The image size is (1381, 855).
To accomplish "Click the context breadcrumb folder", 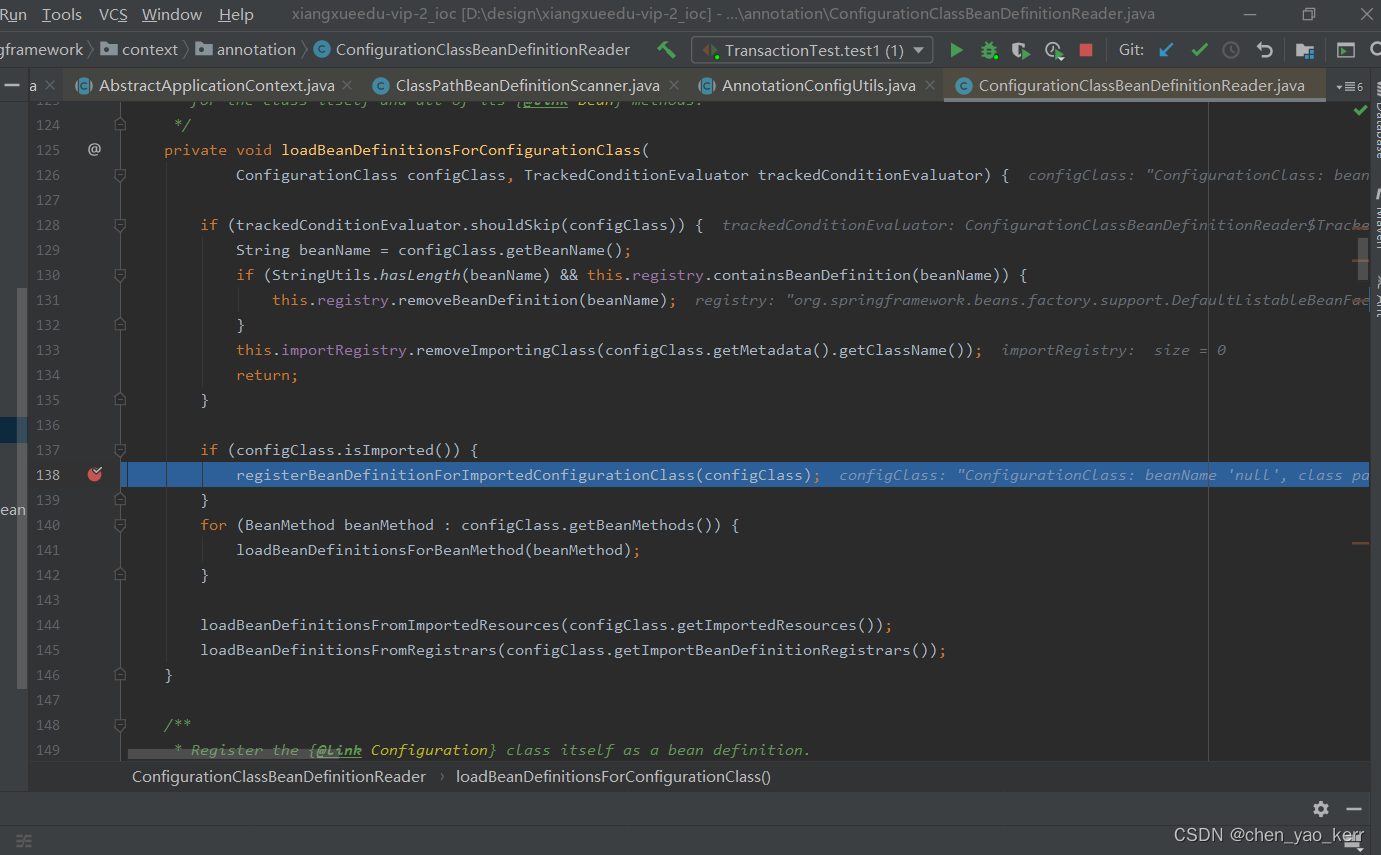I will pos(139,50).
